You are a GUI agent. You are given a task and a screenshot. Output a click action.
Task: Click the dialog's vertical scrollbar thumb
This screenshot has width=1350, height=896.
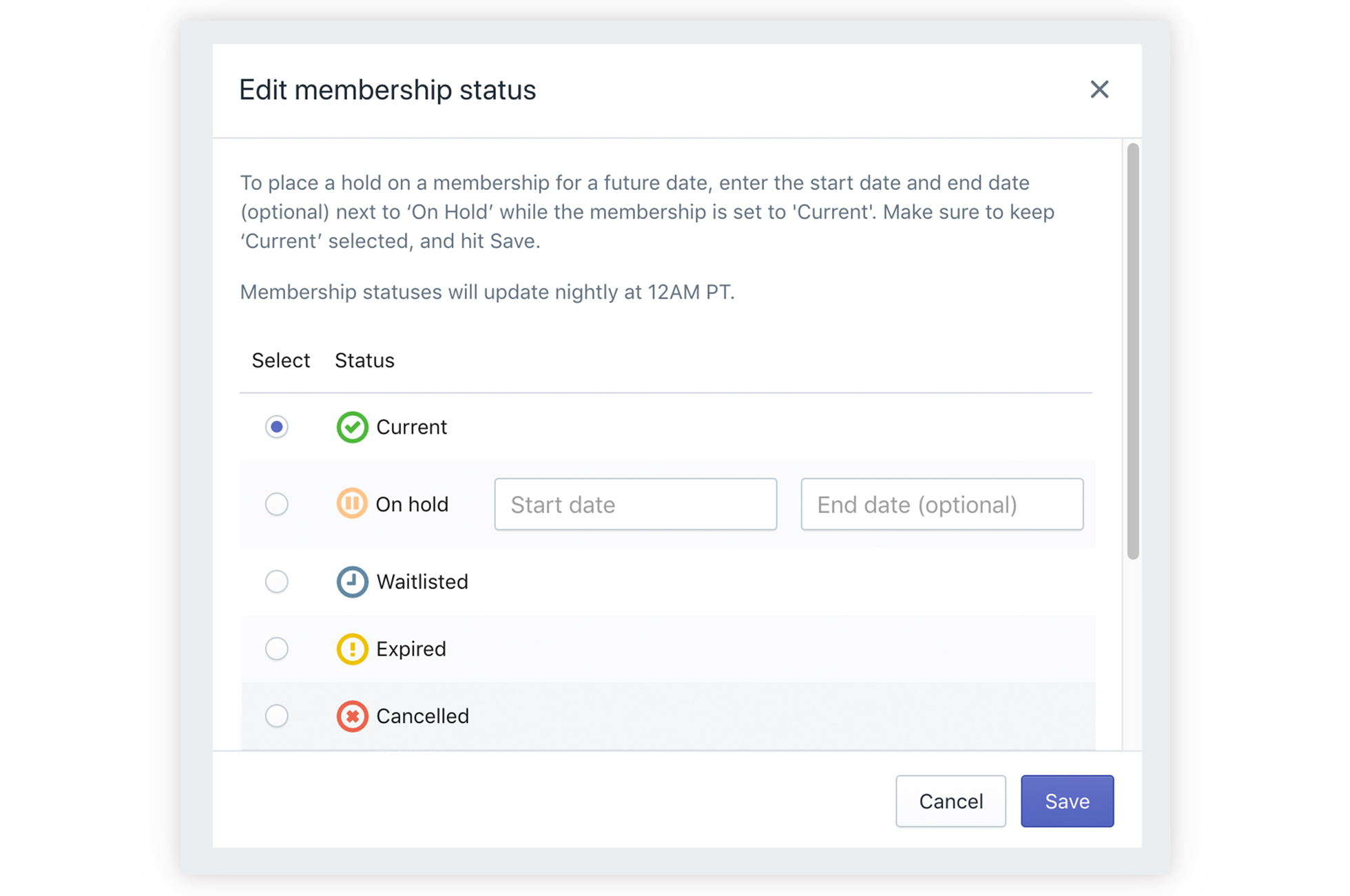tap(1133, 351)
